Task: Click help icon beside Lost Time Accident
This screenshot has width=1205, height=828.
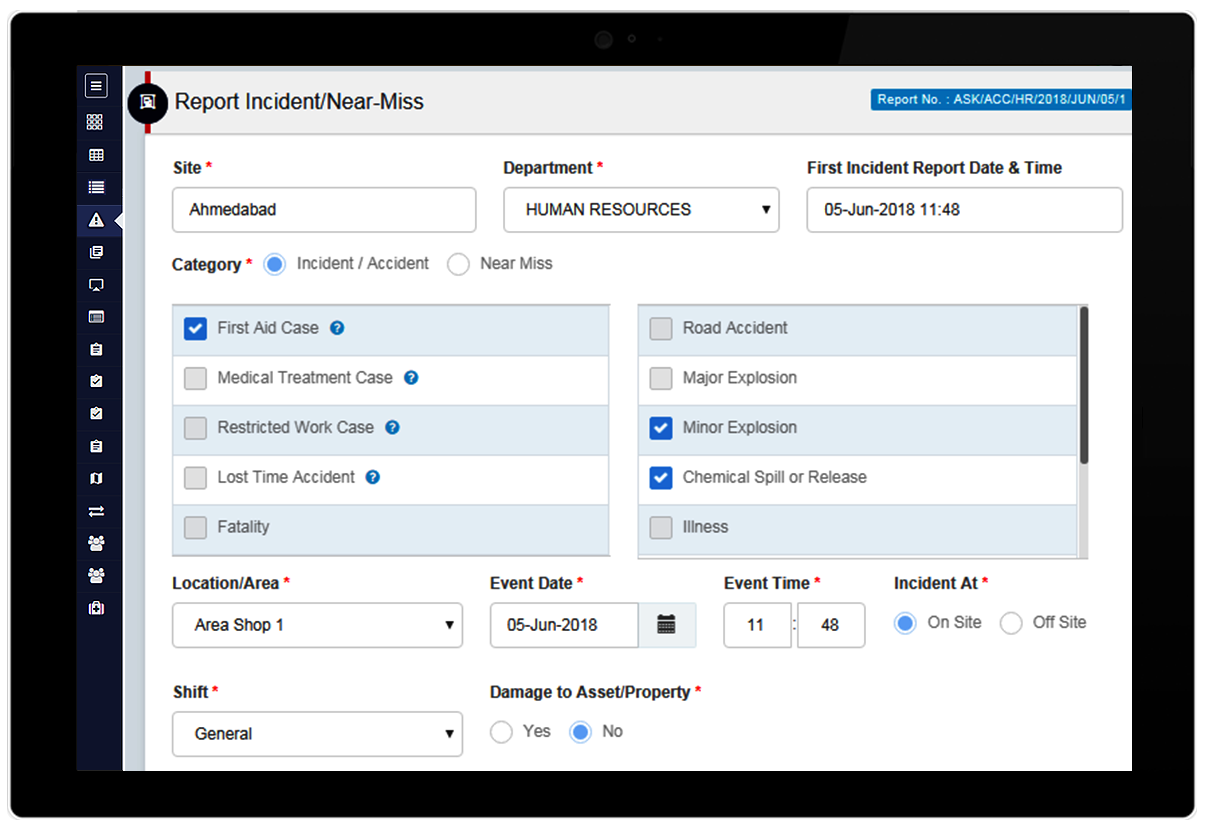Action: (372, 478)
